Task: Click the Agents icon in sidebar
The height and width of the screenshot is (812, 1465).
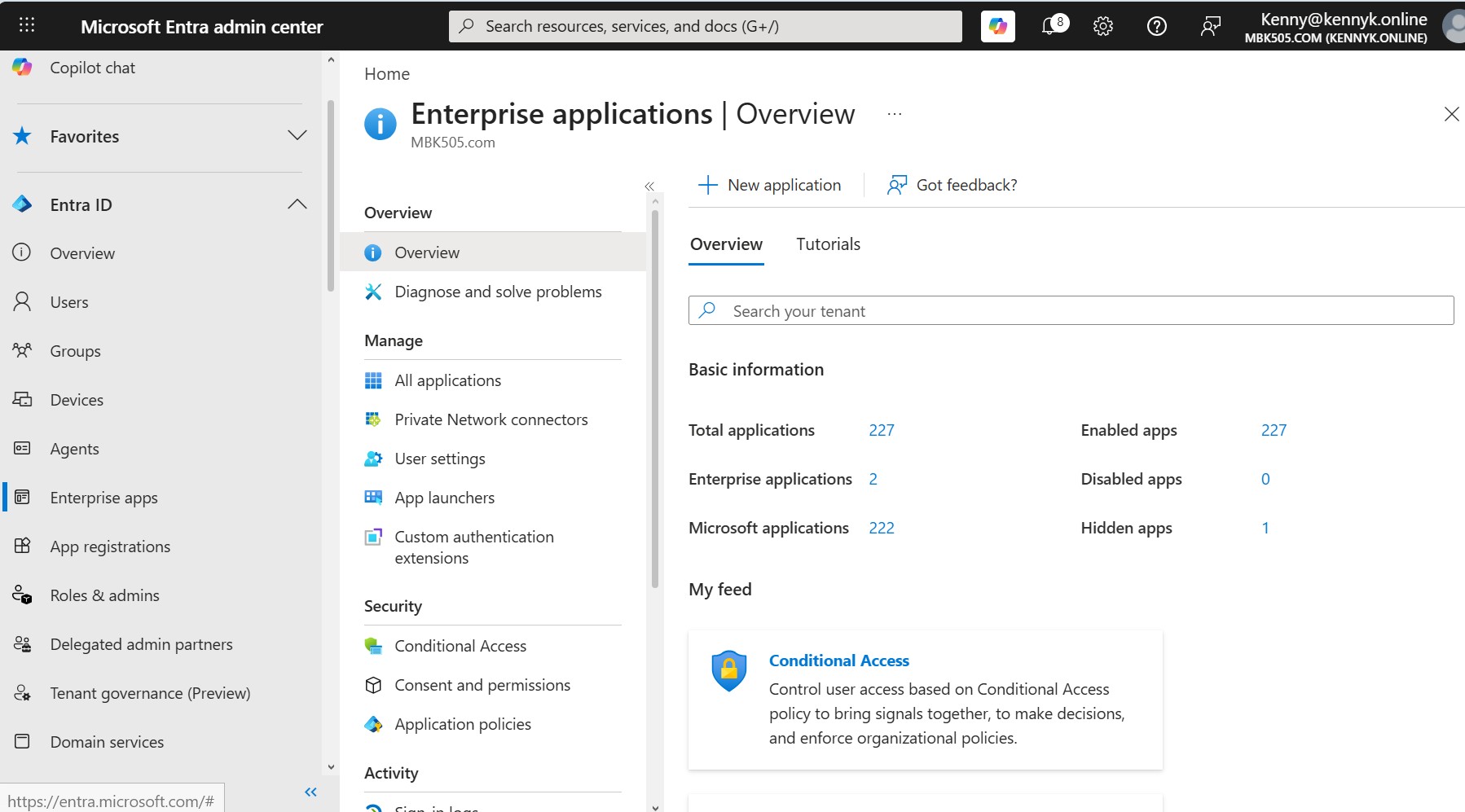Action: pos(22,449)
